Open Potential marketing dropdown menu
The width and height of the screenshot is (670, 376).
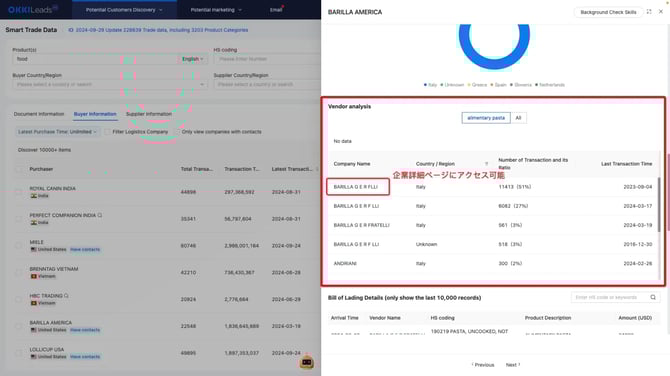pyautogui.click(x=216, y=10)
